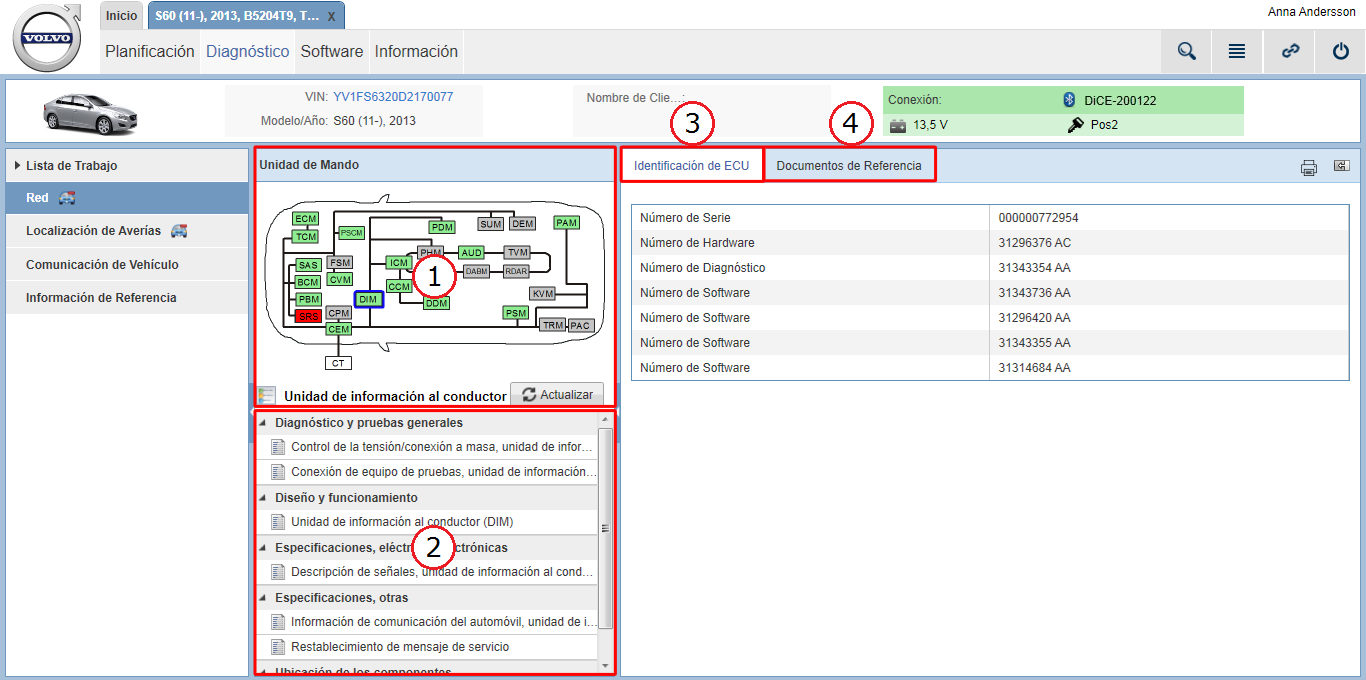Screen dimensions: 1366x680
Task: Open the Planificación menu
Action: [x=150, y=51]
